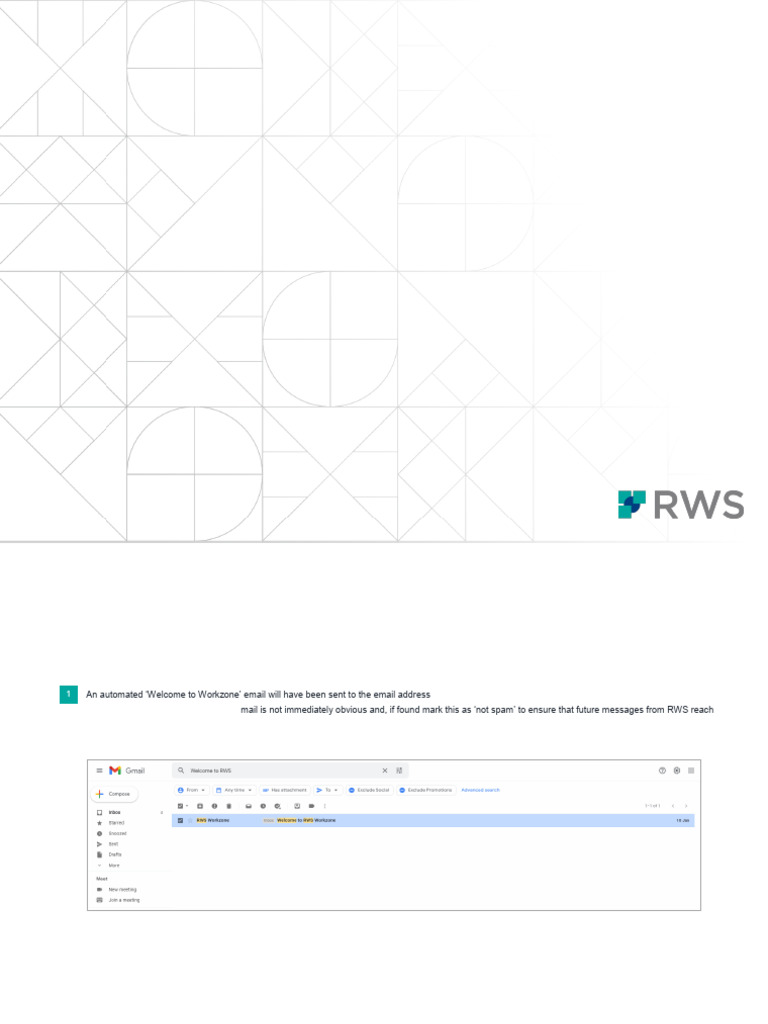Expand the More section in sidebar

113,865
